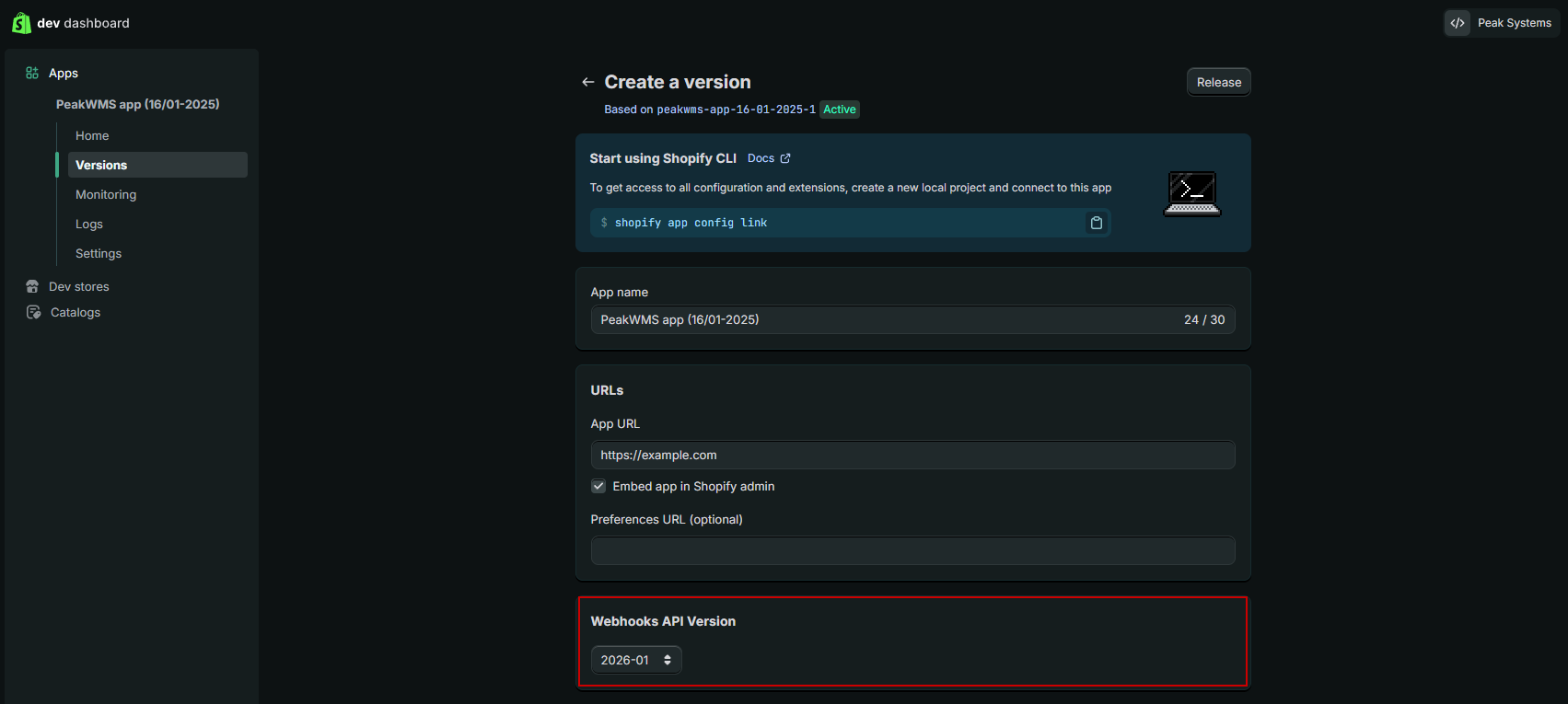
Task: Click the Dev stores storefront icon
Action: 32,286
